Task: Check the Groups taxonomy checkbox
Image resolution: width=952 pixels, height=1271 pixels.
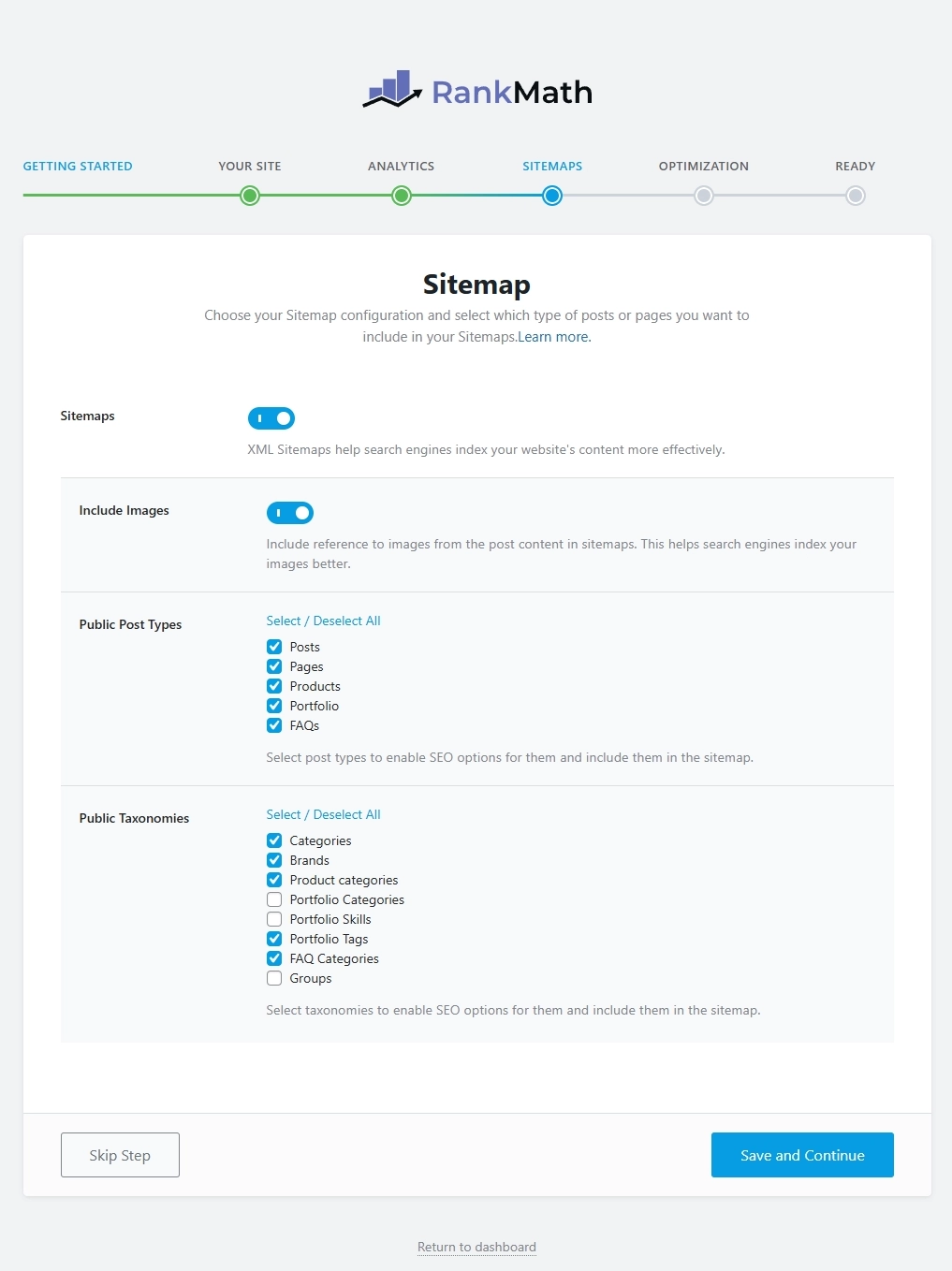Action: [x=274, y=978]
